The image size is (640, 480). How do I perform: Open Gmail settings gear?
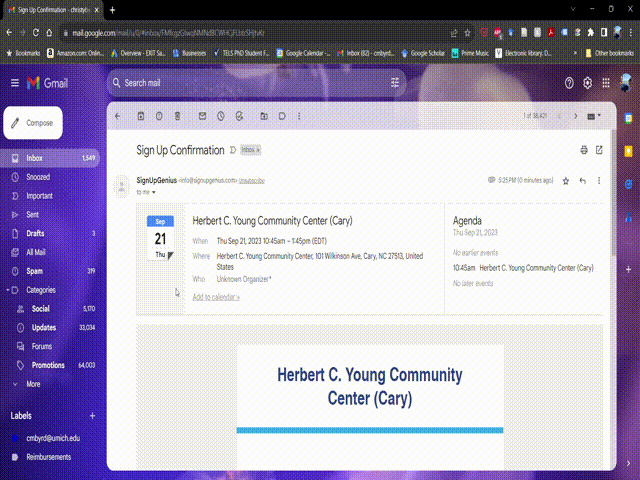pyautogui.click(x=587, y=83)
